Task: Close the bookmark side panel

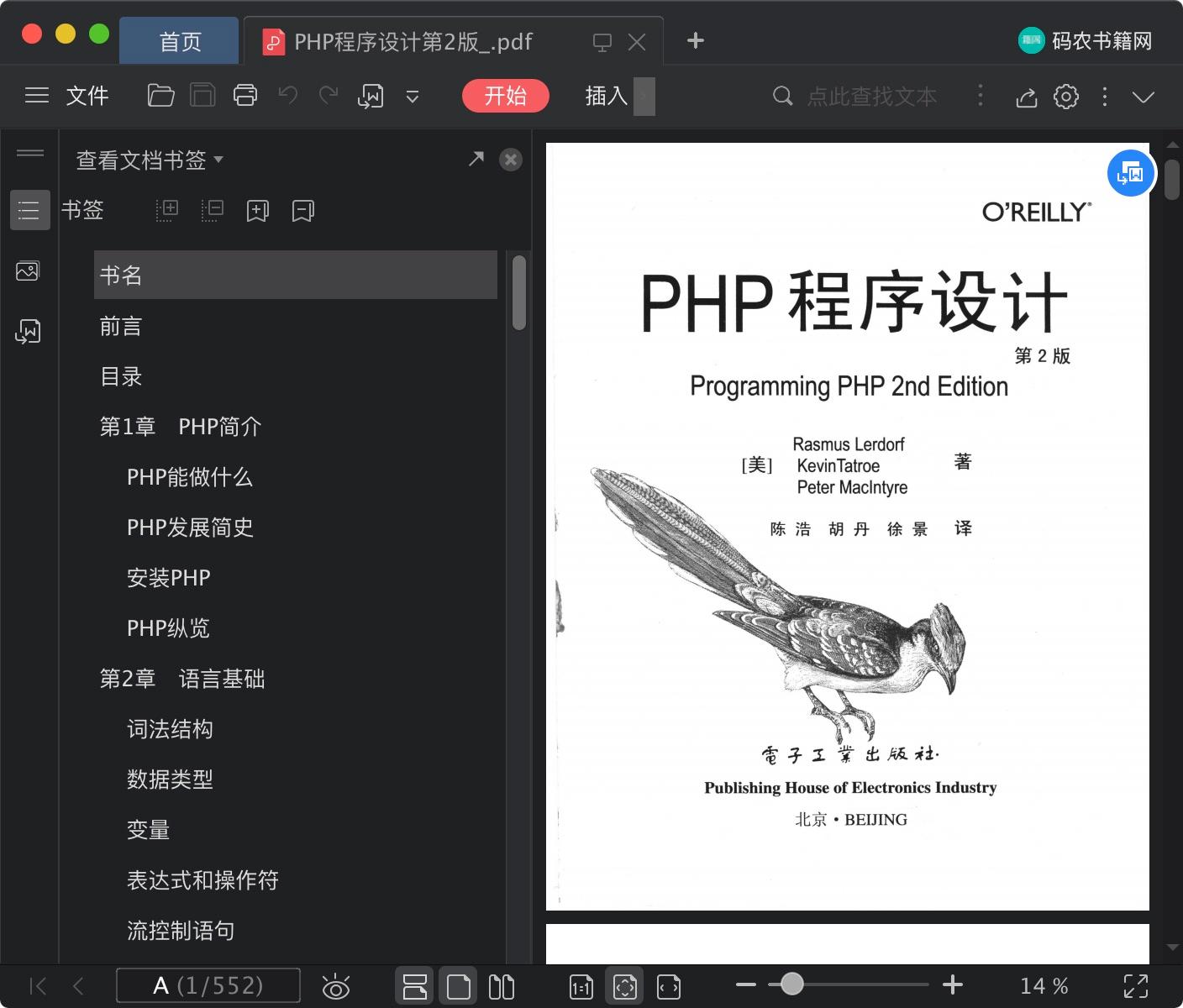Action: click(x=511, y=160)
